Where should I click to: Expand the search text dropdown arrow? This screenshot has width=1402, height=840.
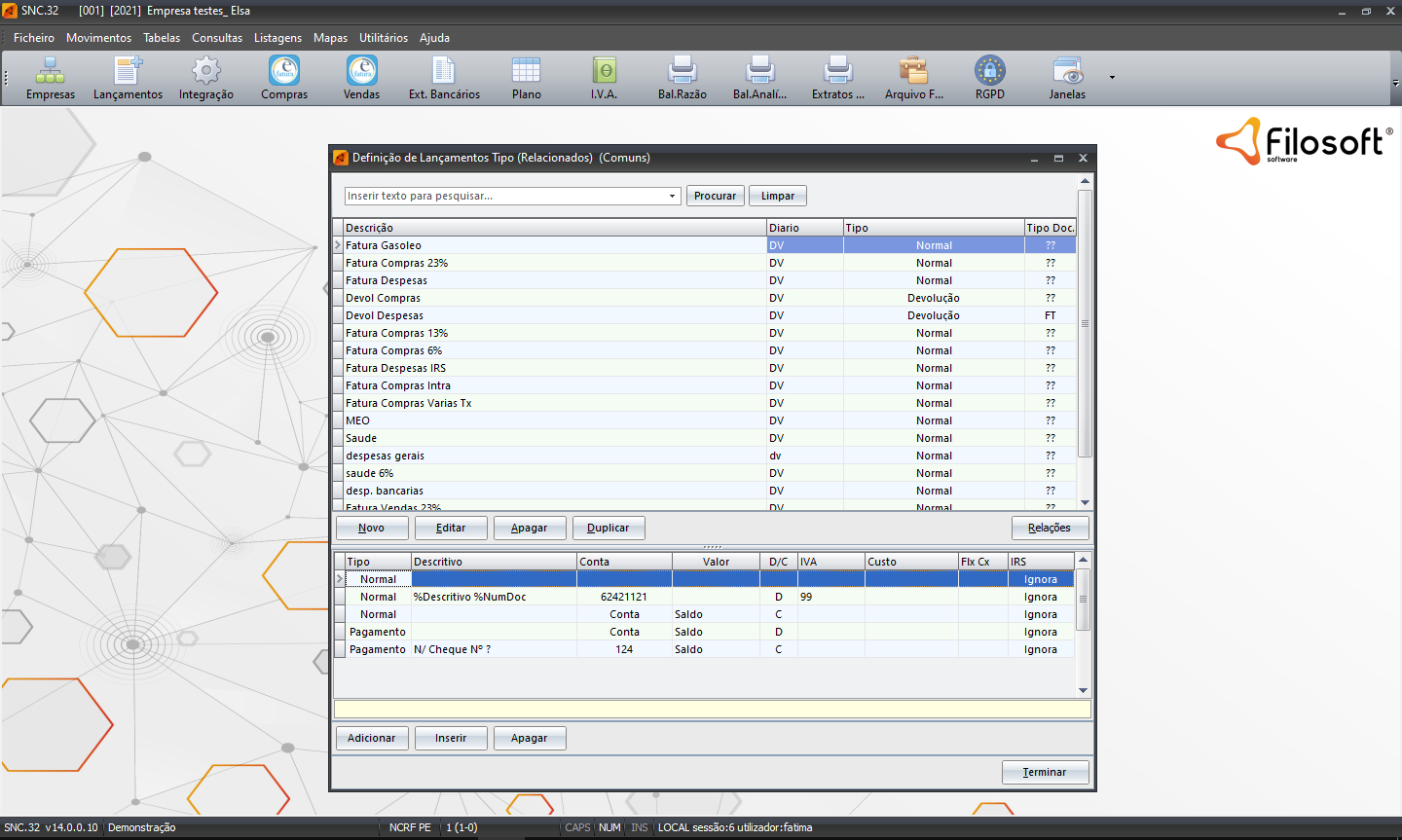[672, 197]
